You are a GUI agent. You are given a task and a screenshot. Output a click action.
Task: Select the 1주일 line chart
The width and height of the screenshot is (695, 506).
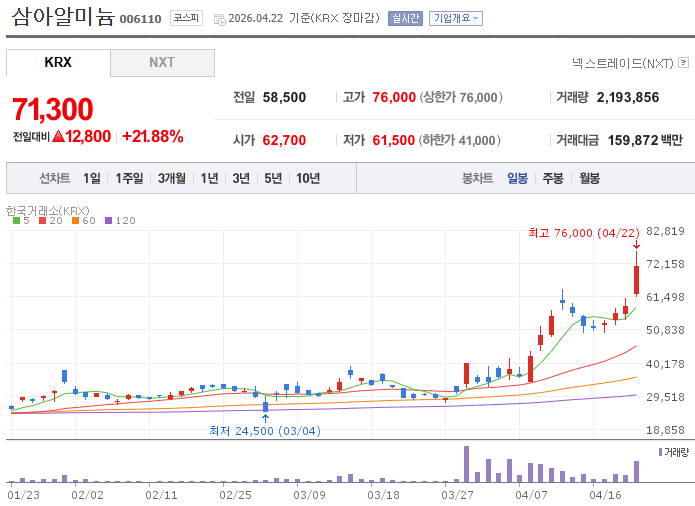click(x=129, y=178)
